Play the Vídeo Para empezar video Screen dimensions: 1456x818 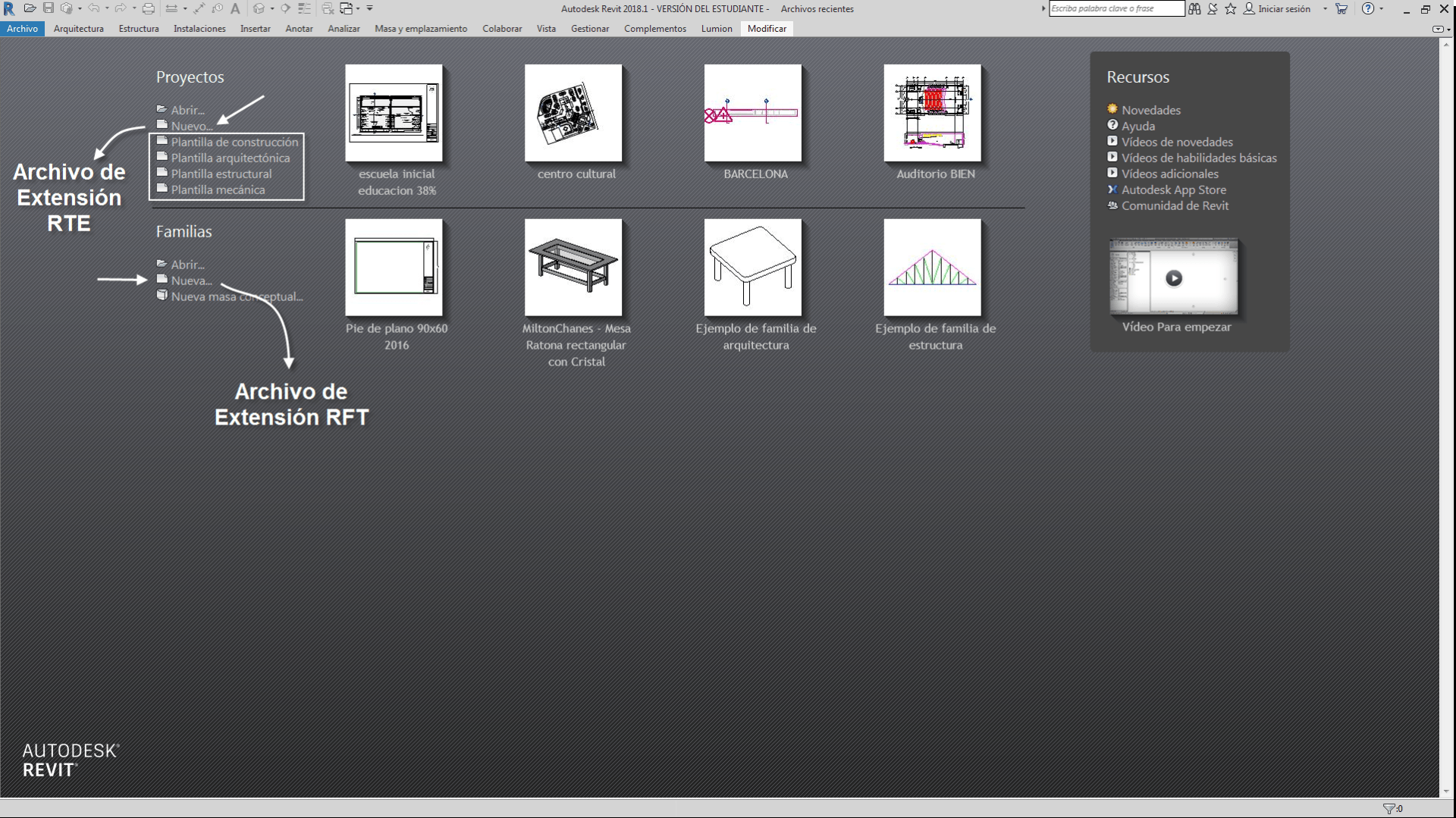coord(1173,278)
